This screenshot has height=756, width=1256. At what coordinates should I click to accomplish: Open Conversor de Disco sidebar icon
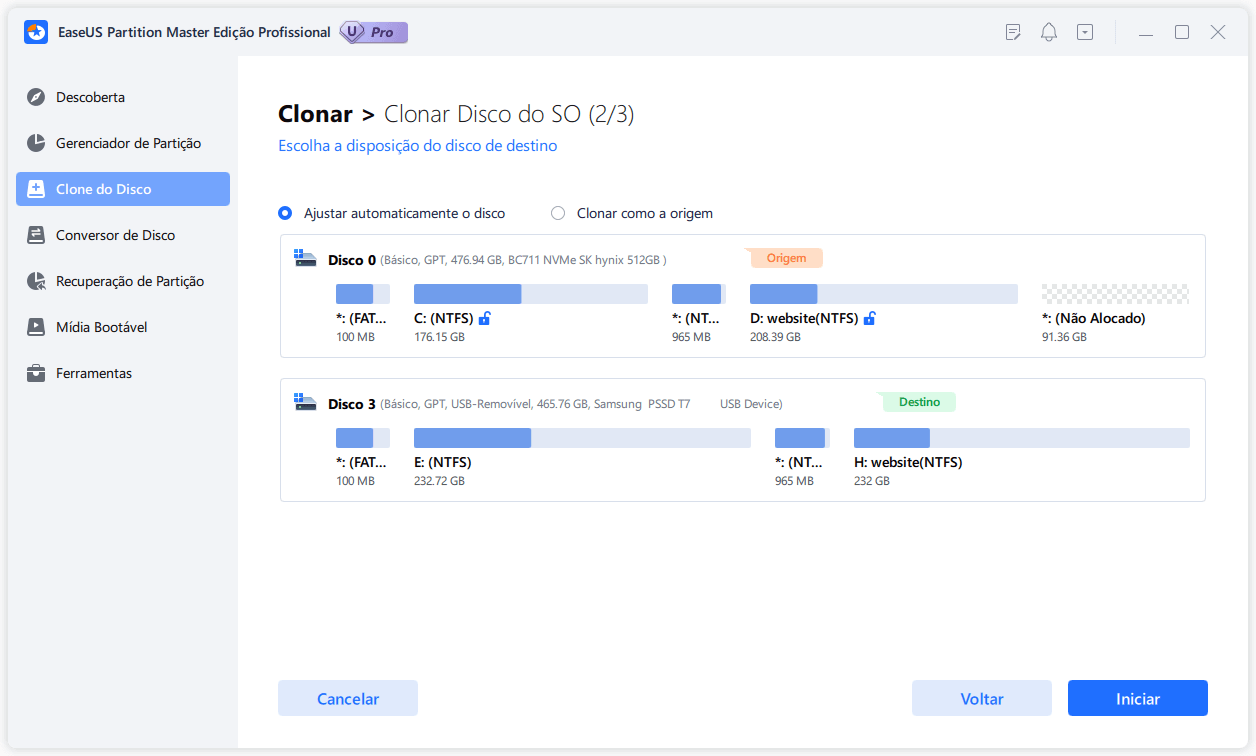pos(36,235)
